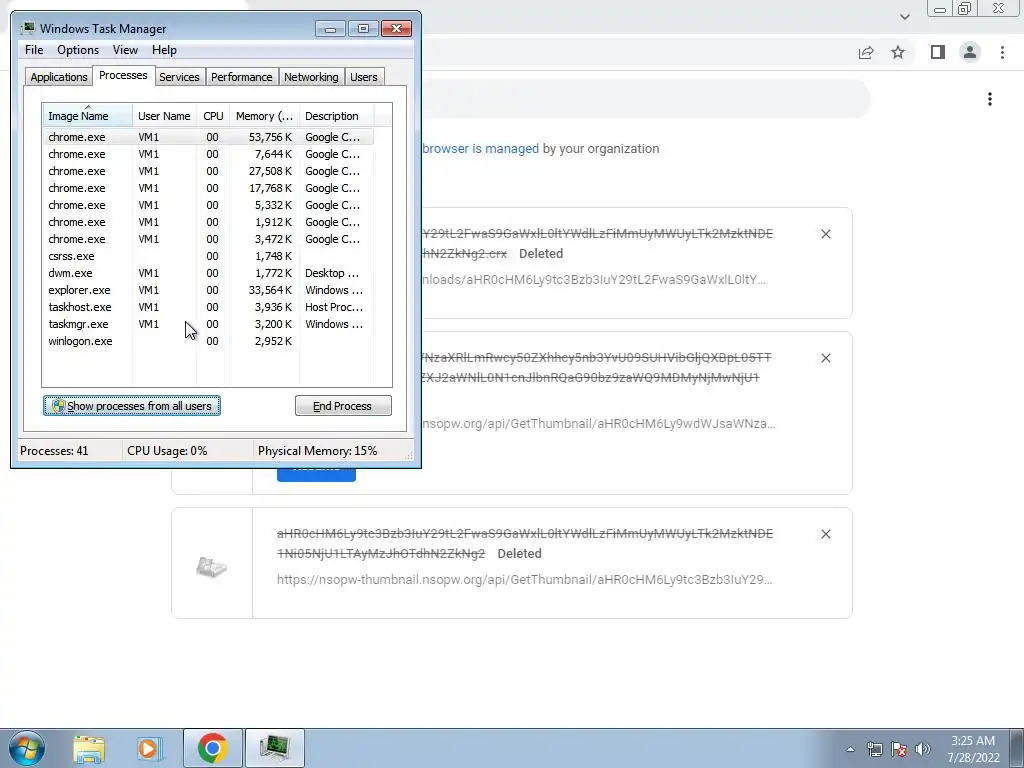Click the file icon of third download
The width and height of the screenshot is (1024, 768).
[212, 567]
